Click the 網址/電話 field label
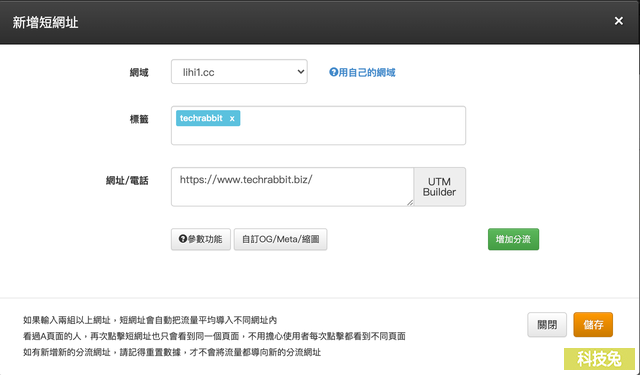The width and height of the screenshot is (640, 375). point(127,180)
